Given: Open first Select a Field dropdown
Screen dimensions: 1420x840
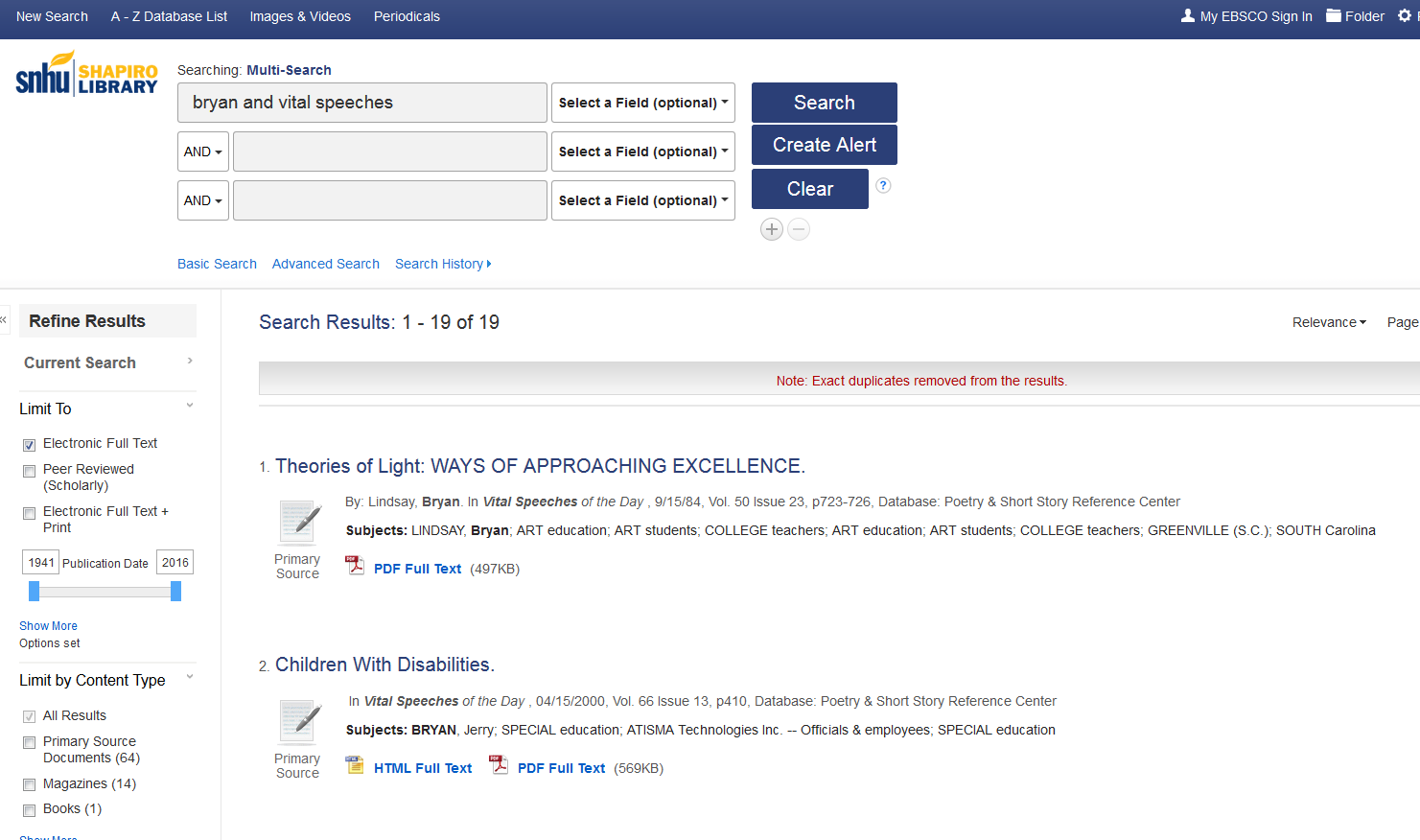Looking at the screenshot, I should 643,103.
